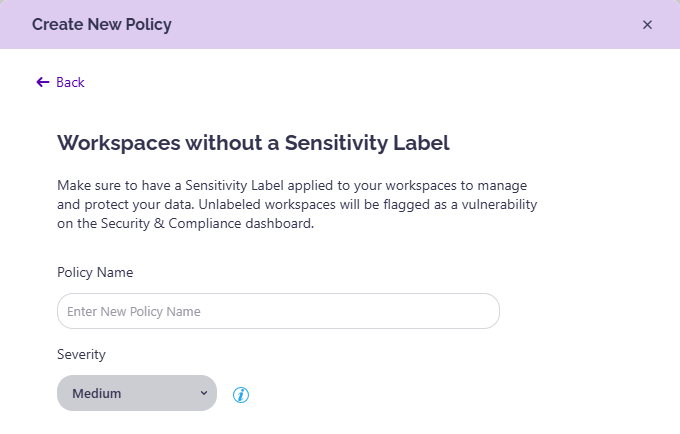Select the word Medium in Severity selector
The width and height of the screenshot is (680, 434).
pos(97,393)
